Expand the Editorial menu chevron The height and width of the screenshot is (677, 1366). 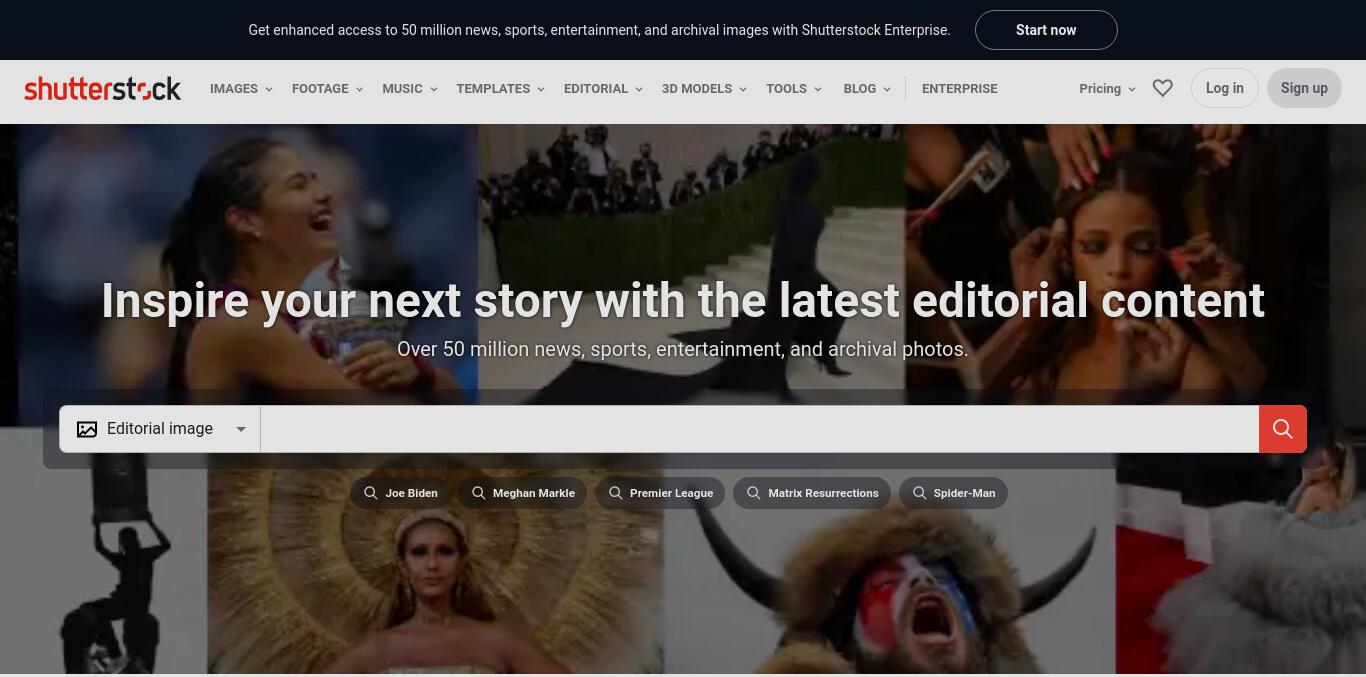tap(639, 89)
